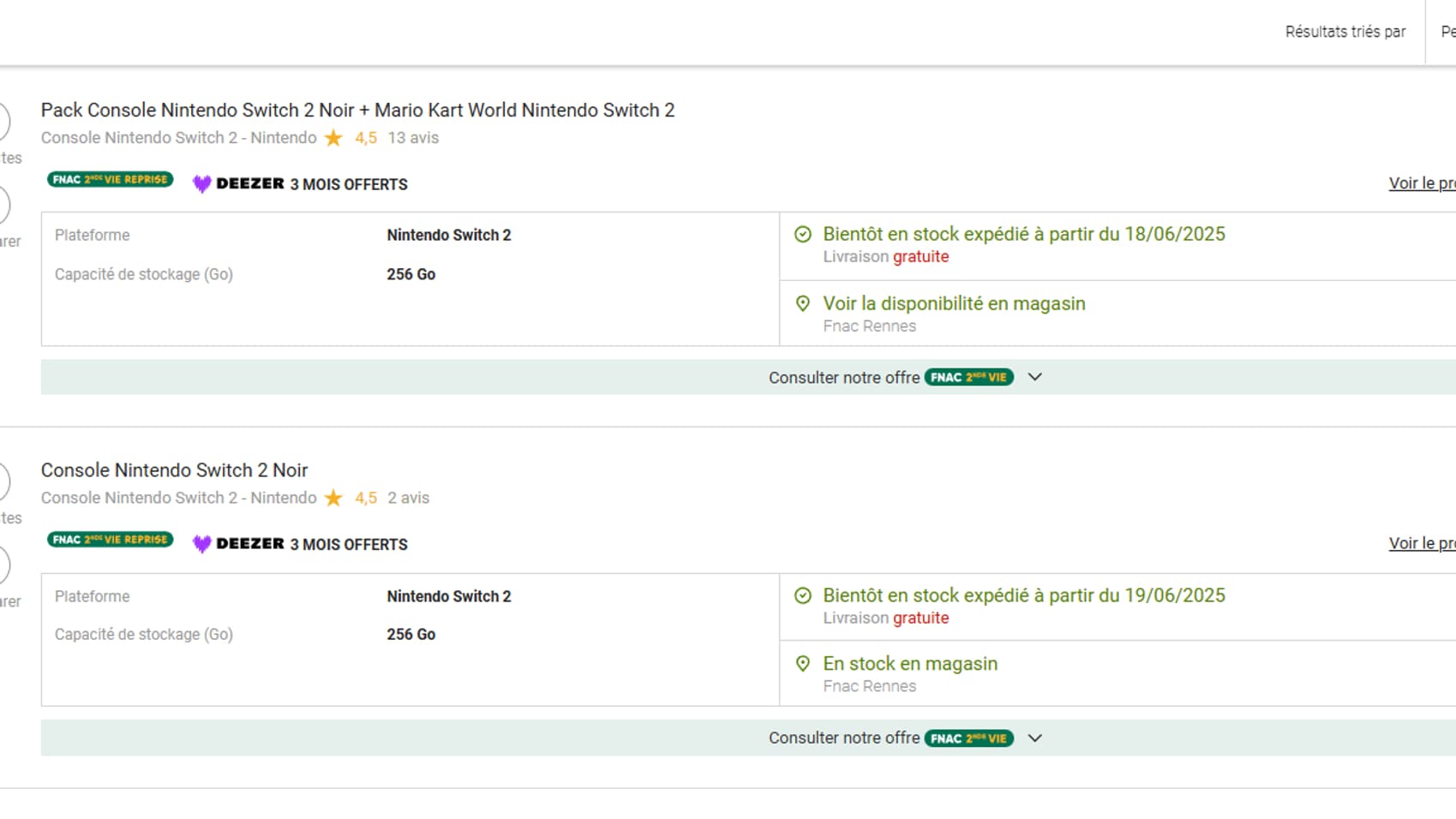Screen dimensions: 1456x819
Task: Click the Deezer heart logo in the Mario Kart pack listing
Action: coord(201,184)
